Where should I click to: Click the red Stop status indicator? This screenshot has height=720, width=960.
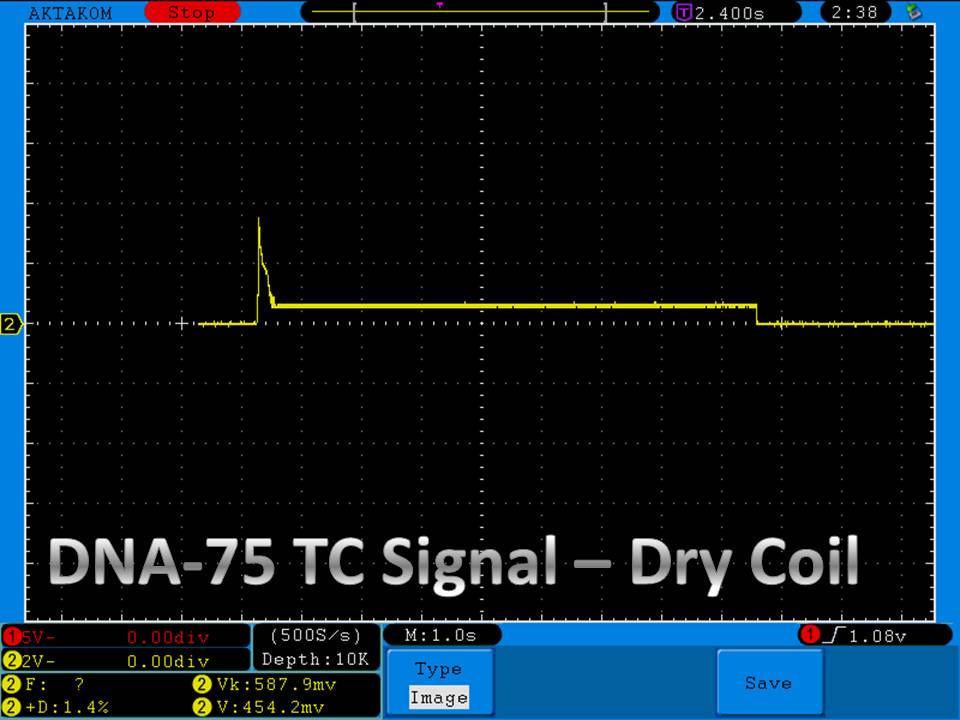(190, 13)
